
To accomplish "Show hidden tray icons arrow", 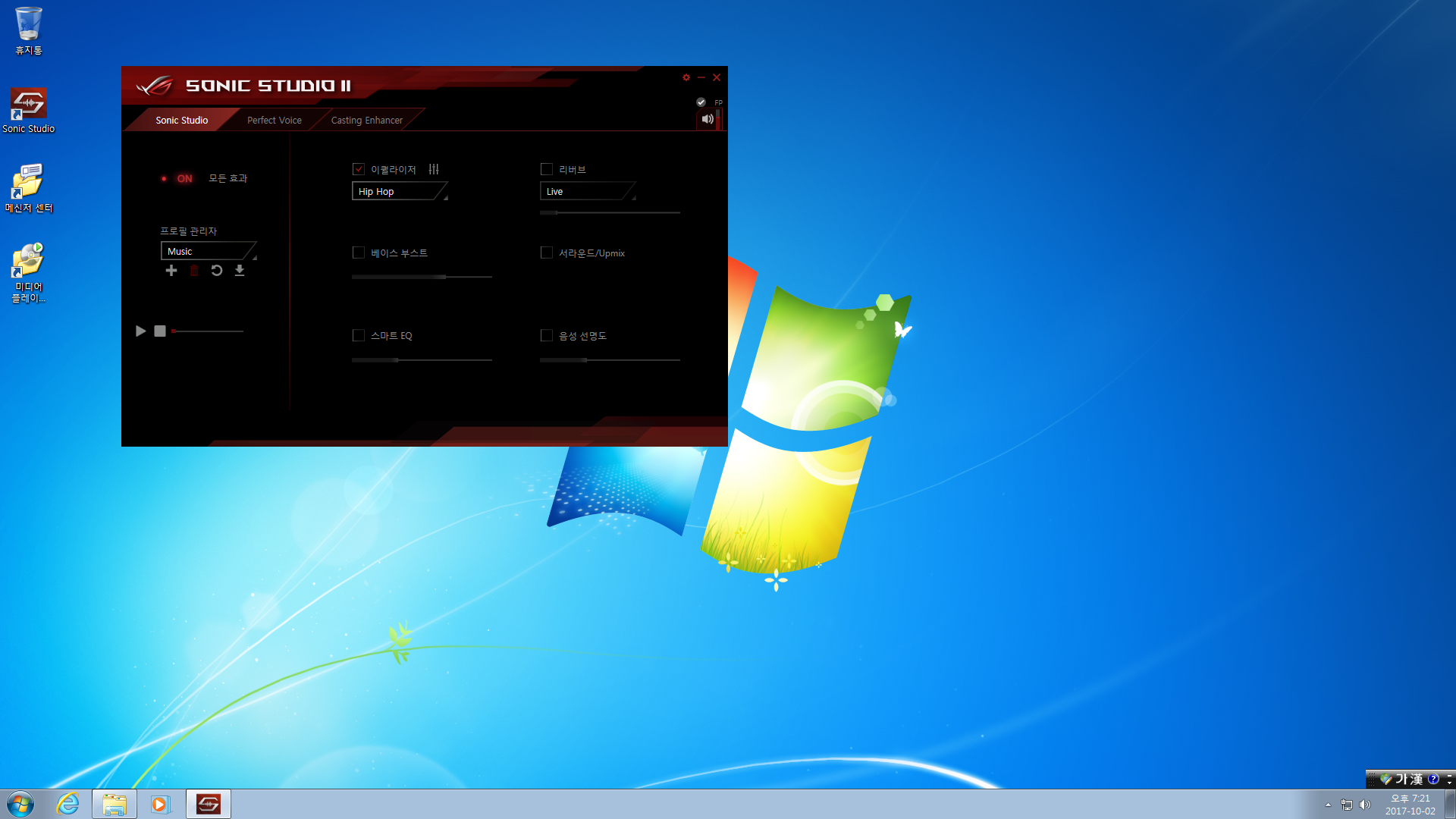I will coord(1328,805).
